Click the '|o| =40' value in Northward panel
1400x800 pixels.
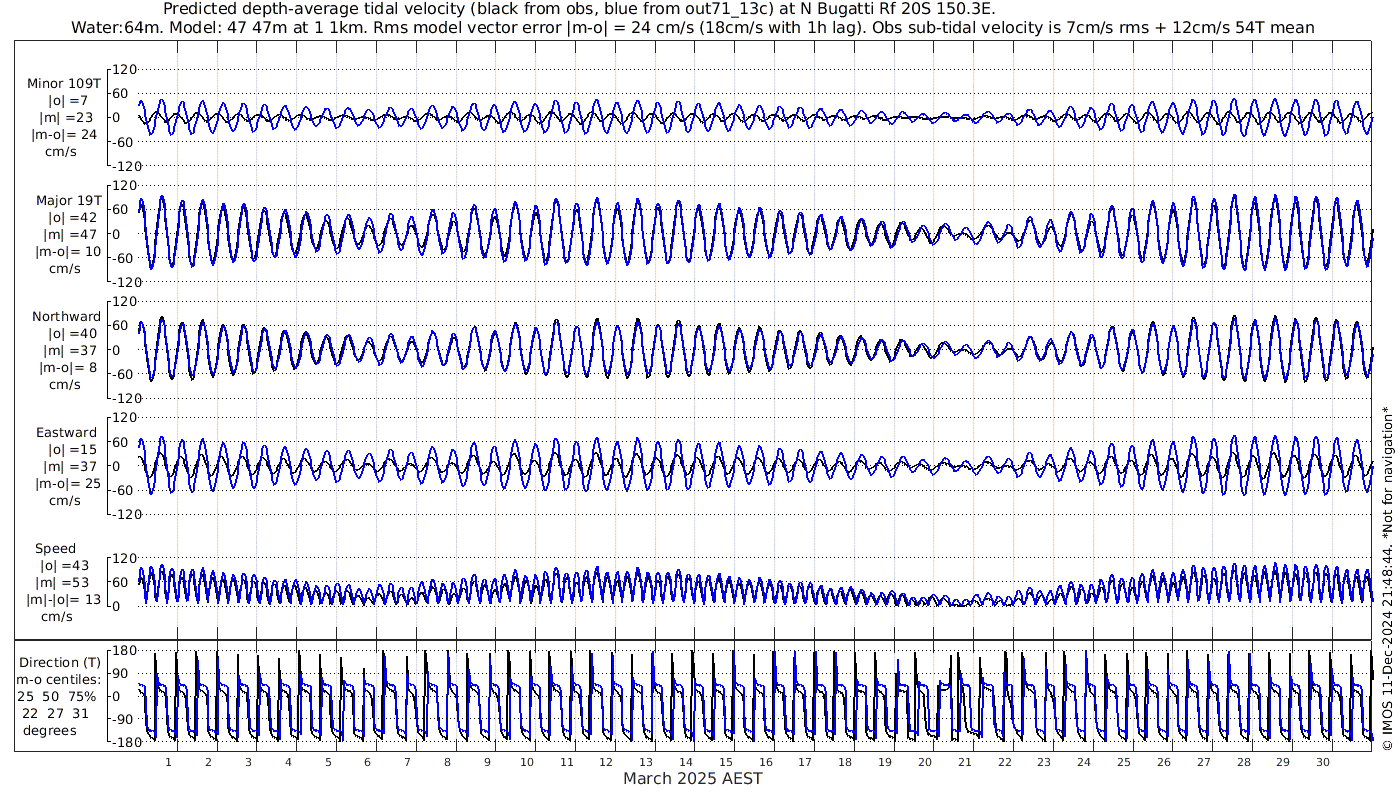pos(73,334)
